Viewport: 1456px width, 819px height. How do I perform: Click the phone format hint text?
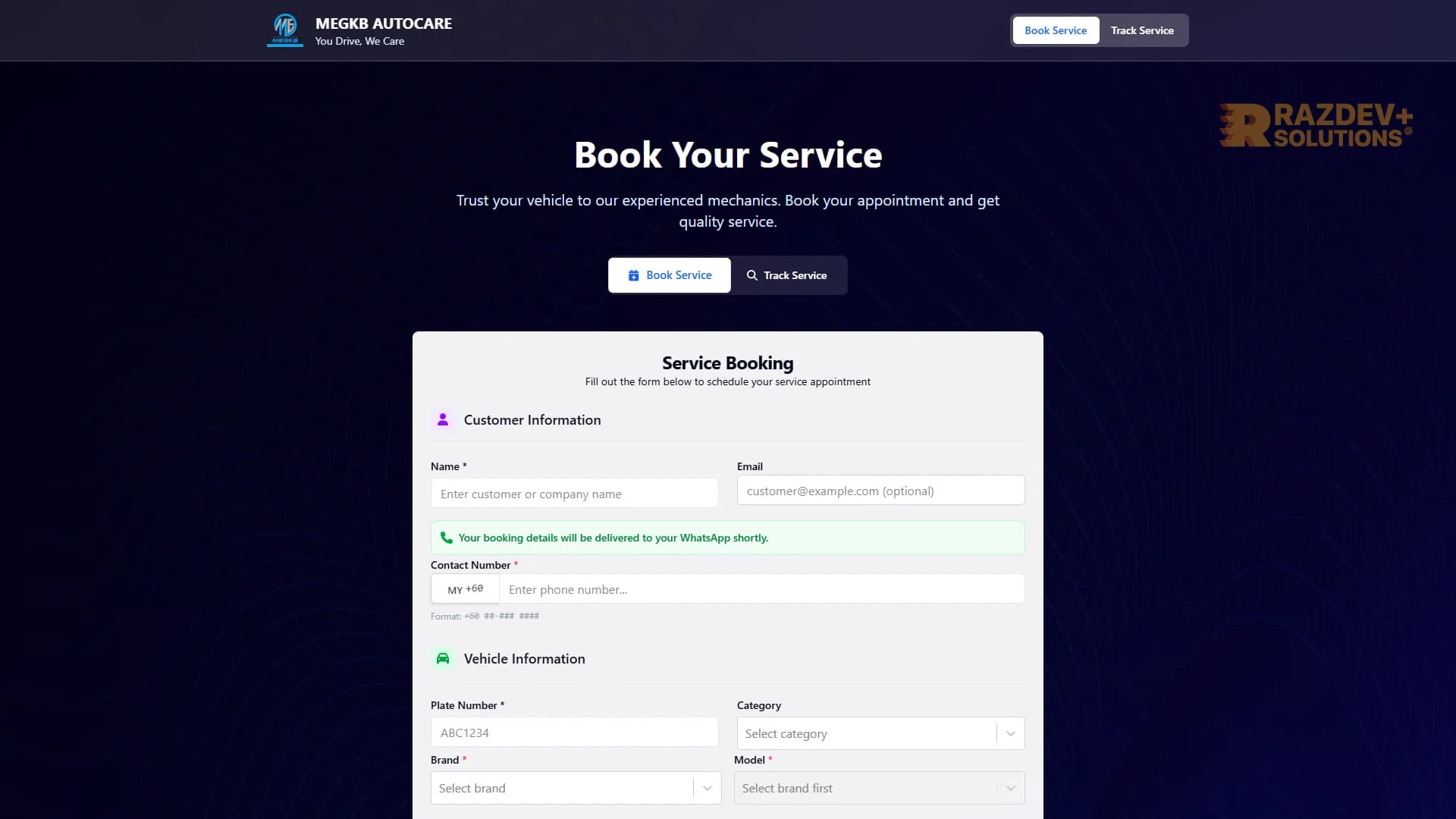click(485, 616)
